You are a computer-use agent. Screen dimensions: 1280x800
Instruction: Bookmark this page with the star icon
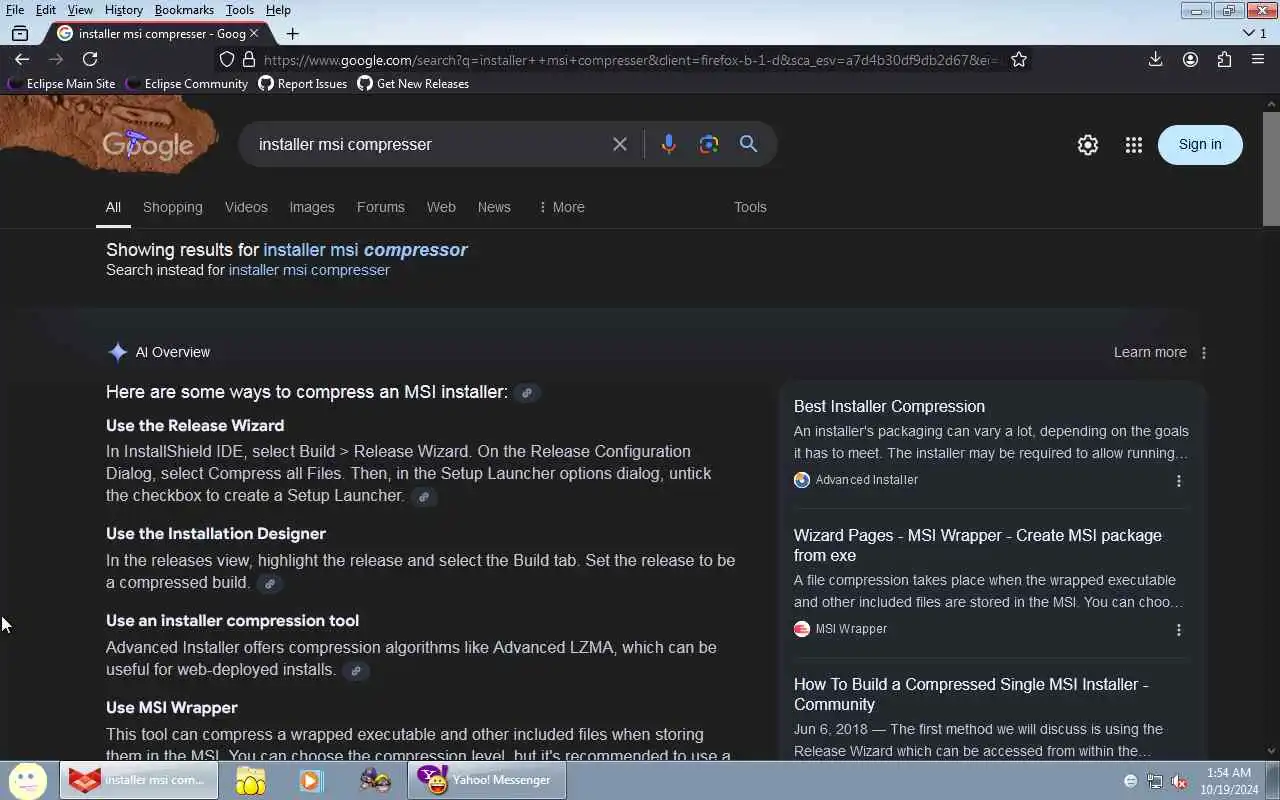click(1019, 60)
